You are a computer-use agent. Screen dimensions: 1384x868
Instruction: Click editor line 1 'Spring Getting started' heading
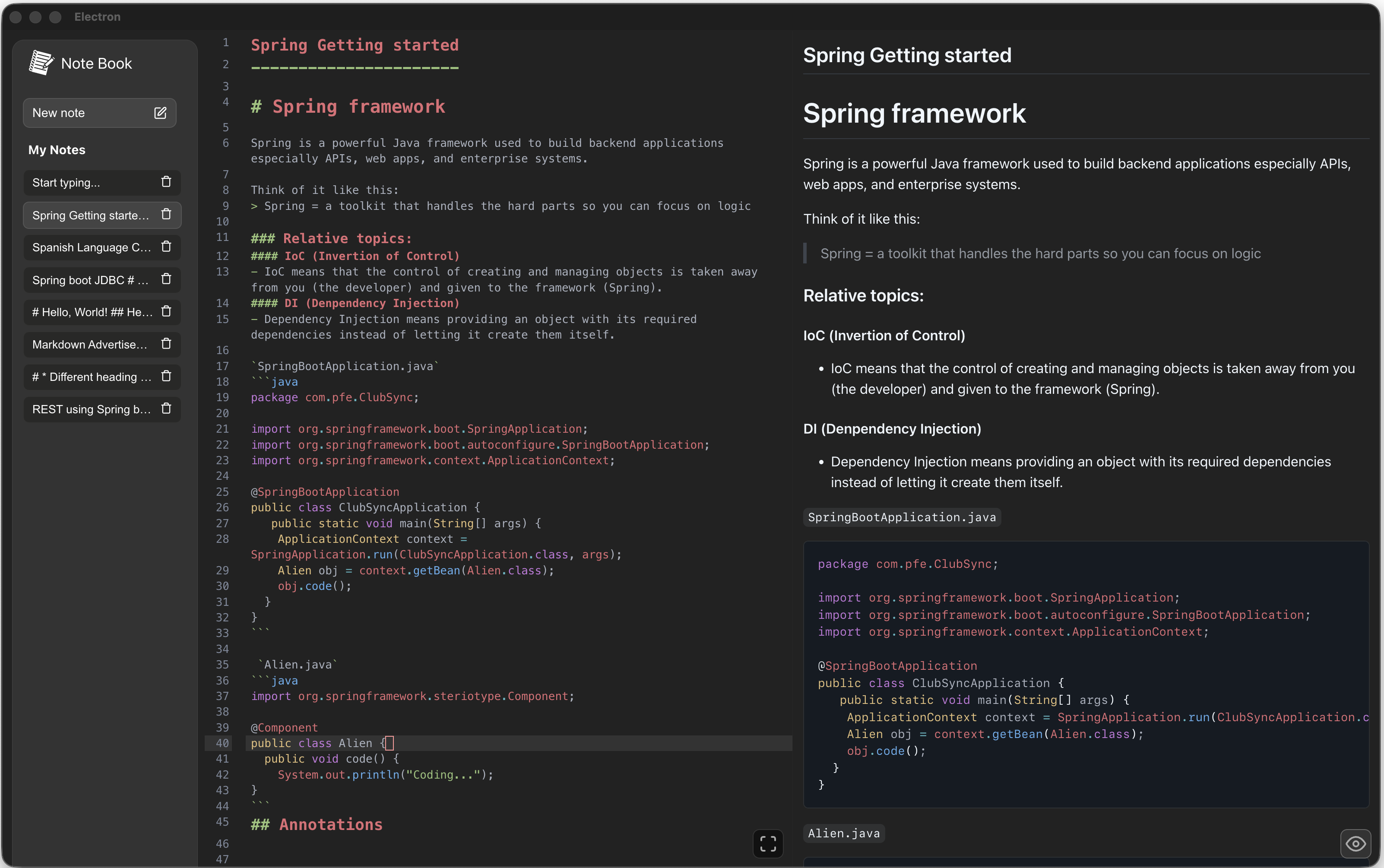pyautogui.click(x=355, y=45)
